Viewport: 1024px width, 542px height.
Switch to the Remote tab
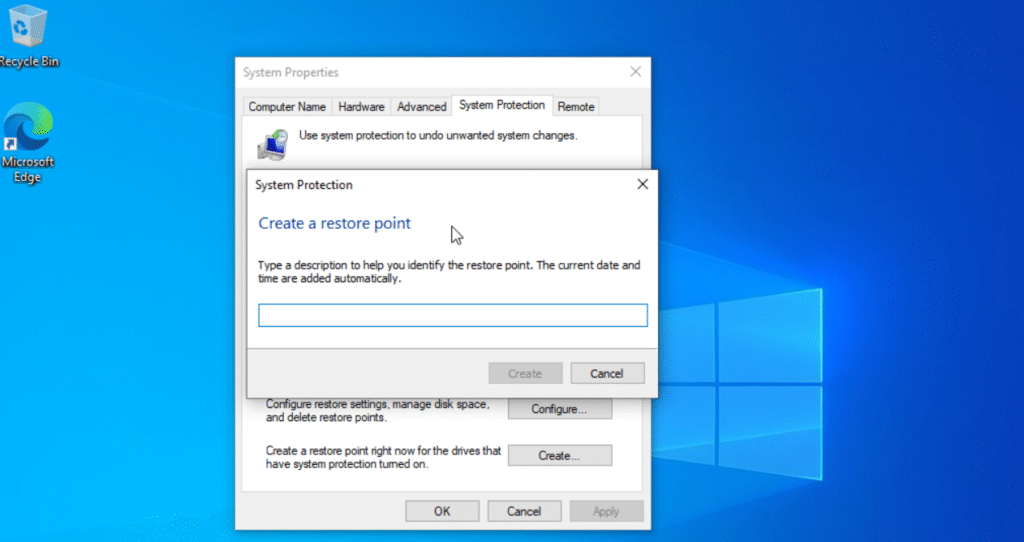[x=575, y=106]
